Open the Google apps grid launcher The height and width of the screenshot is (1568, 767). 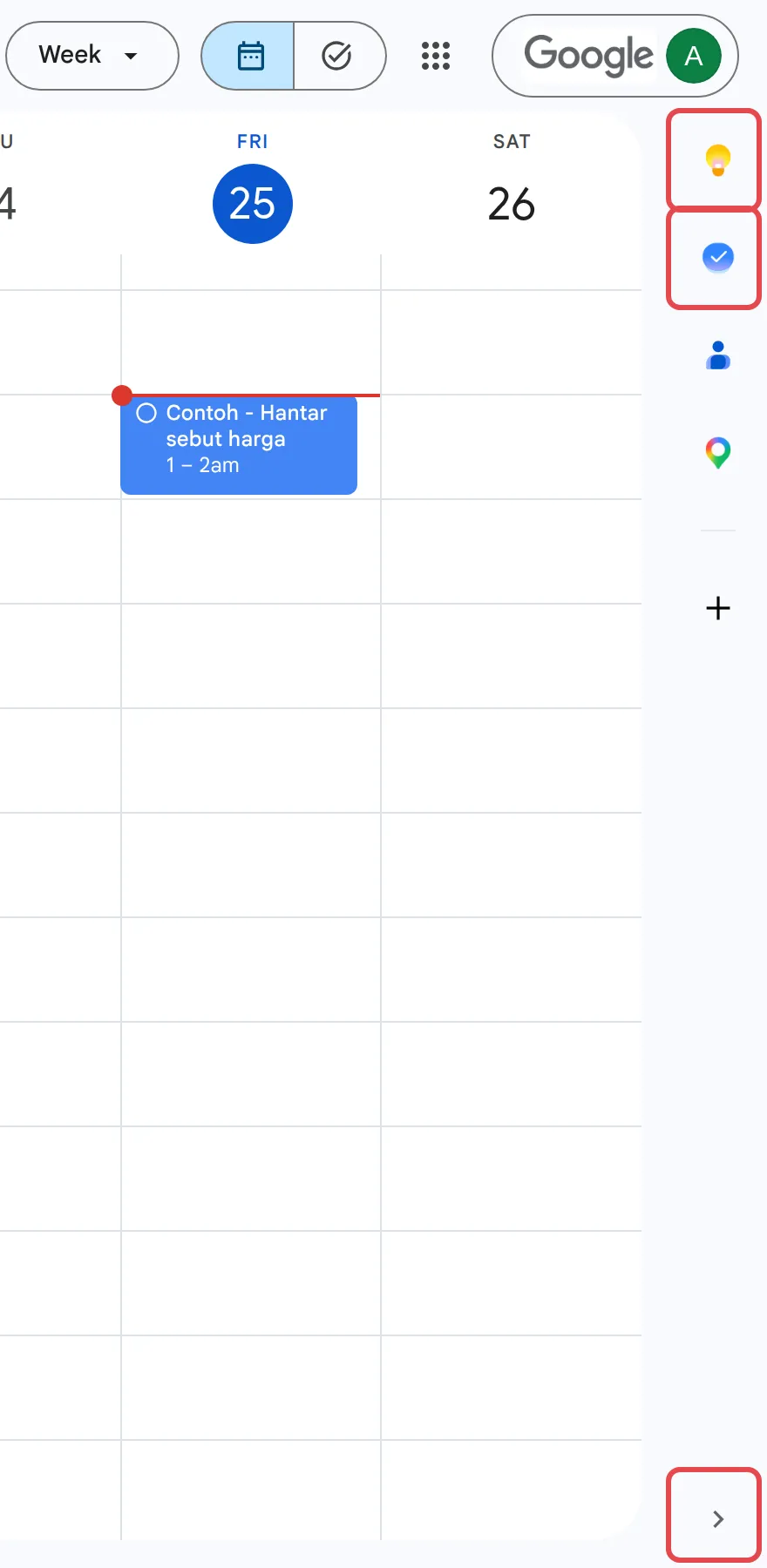click(x=436, y=56)
